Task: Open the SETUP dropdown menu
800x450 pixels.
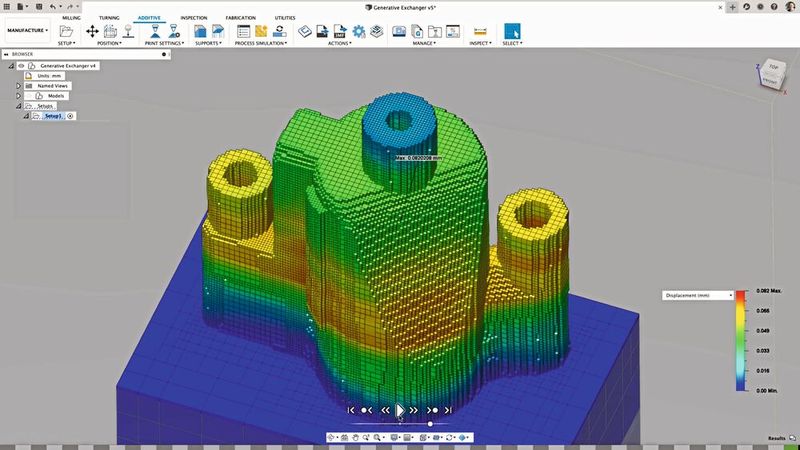Action: tap(66, 43)
